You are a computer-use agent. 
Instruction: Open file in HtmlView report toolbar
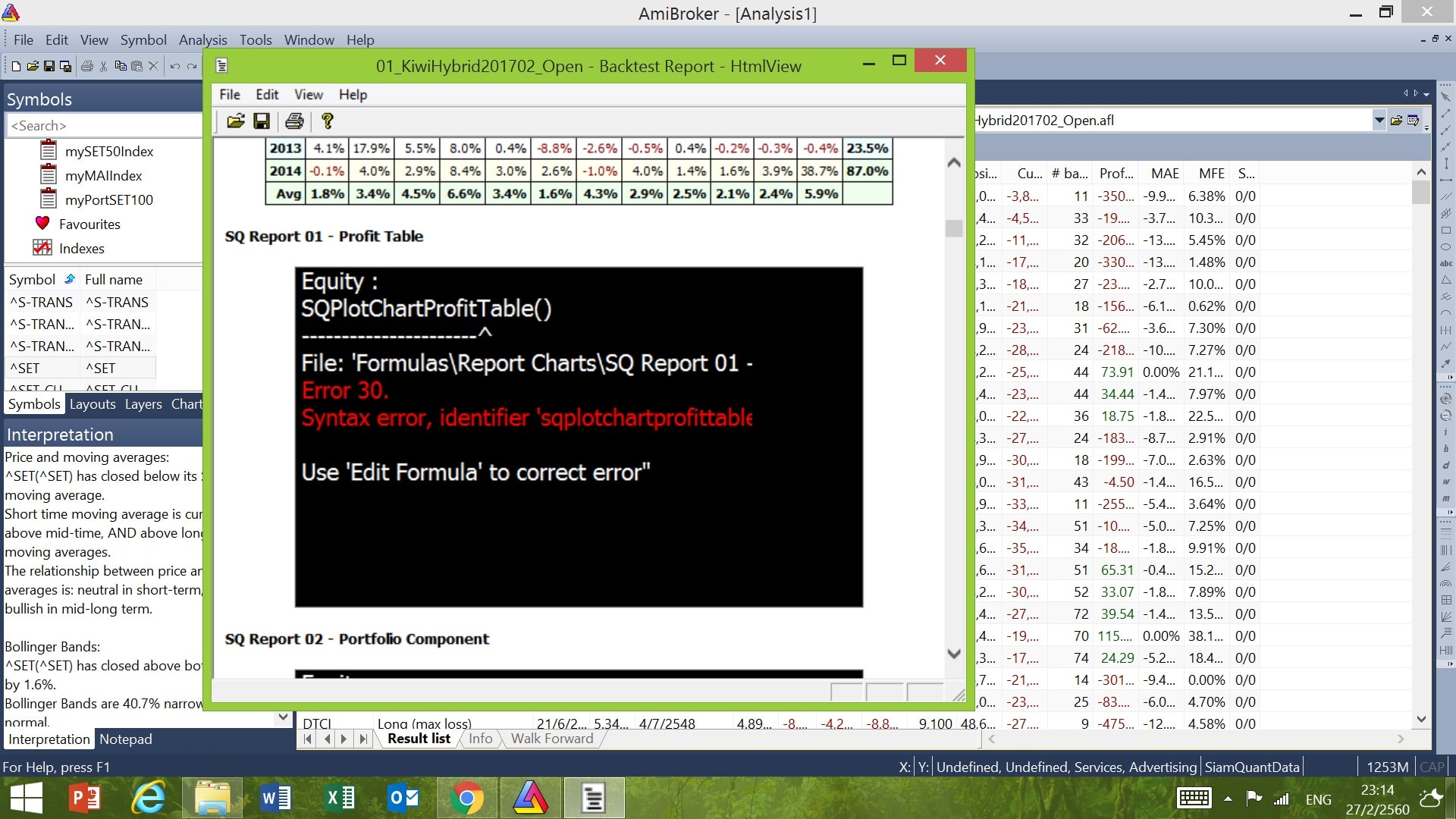tap(235, 121)
